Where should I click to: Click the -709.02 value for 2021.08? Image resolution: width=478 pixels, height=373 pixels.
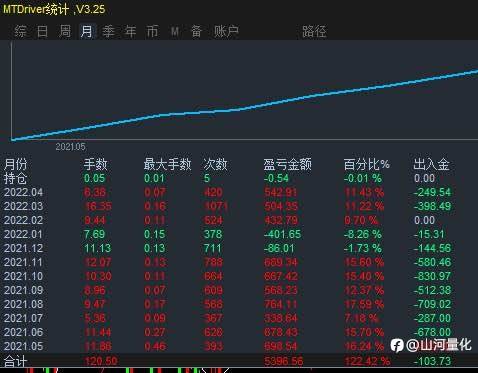432,304
